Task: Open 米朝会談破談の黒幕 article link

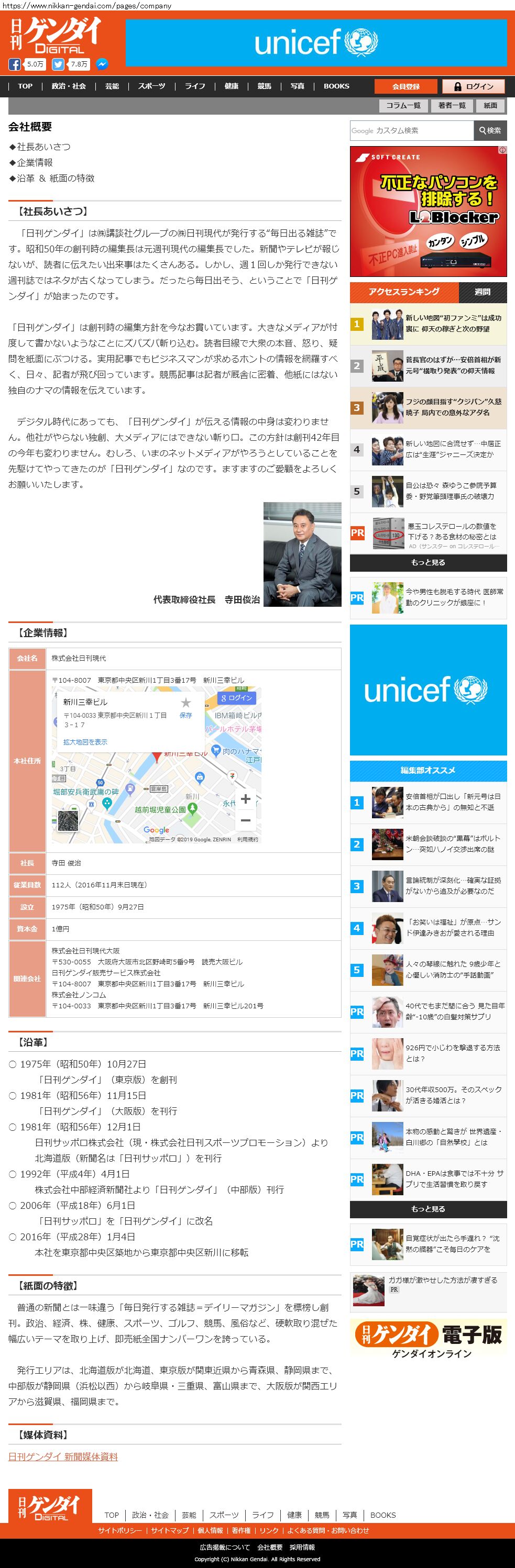Action: 454,844
